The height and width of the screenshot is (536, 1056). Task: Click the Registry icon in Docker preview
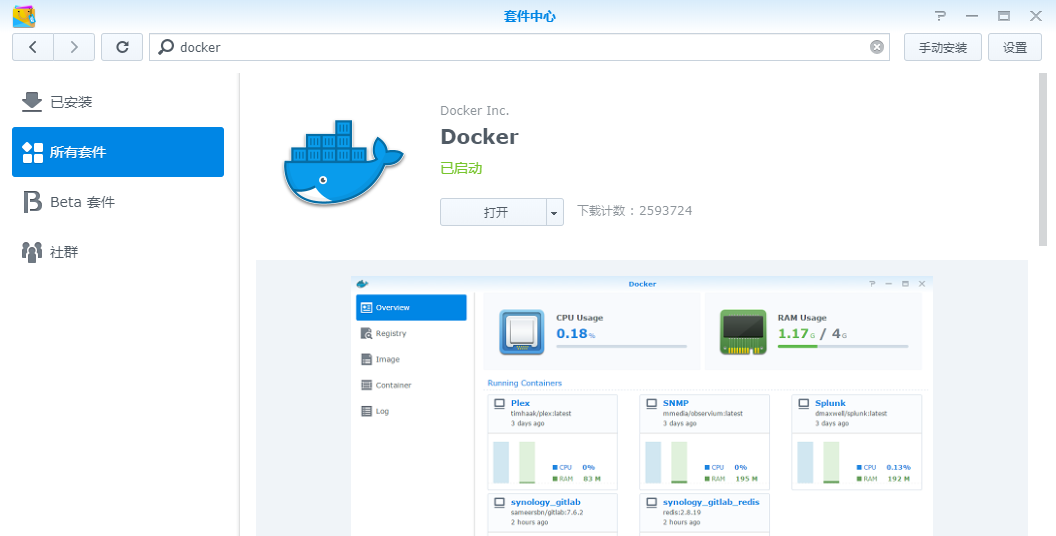366,333
